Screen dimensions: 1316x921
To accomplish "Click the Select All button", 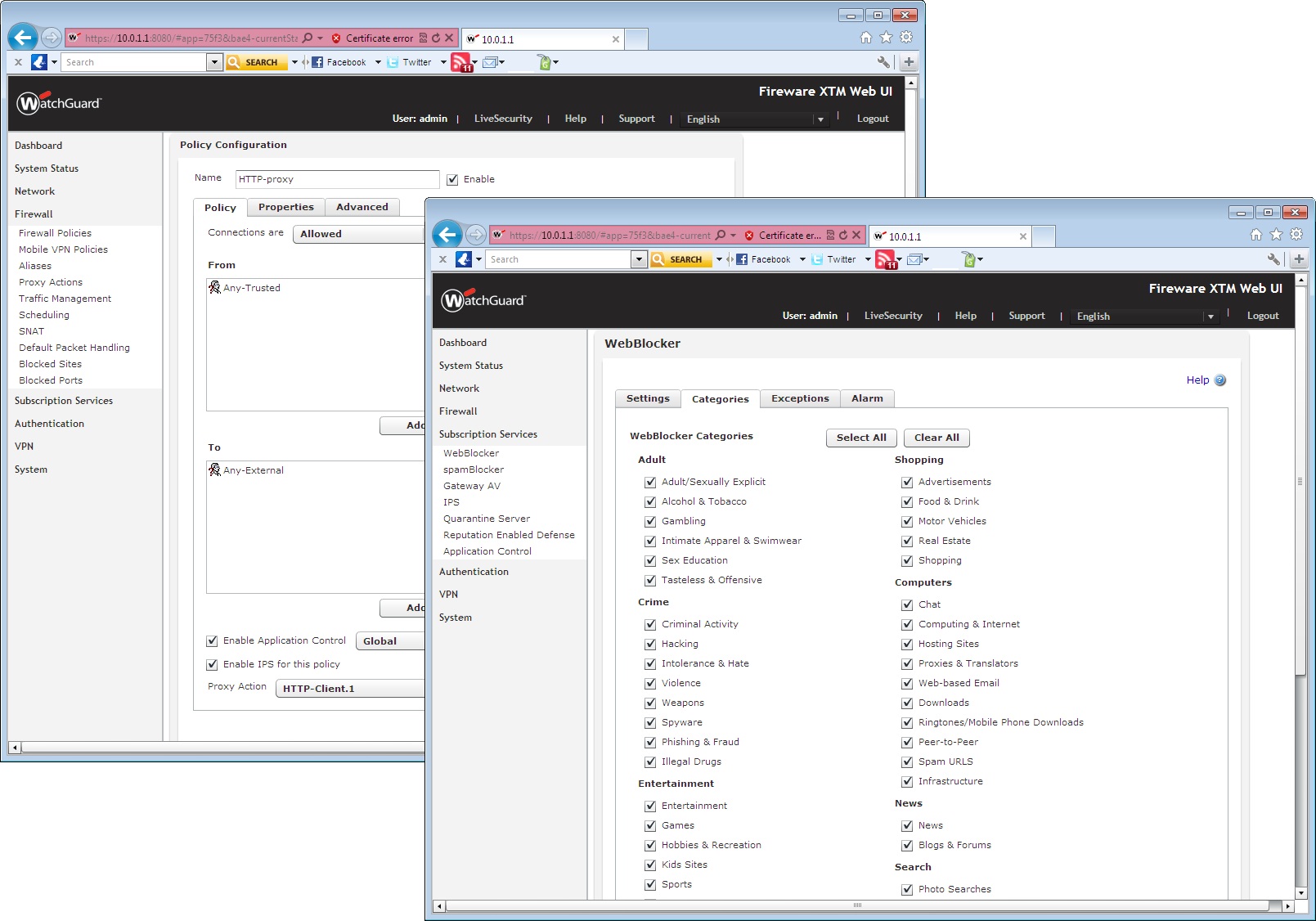I will click(x=861, y=438).
